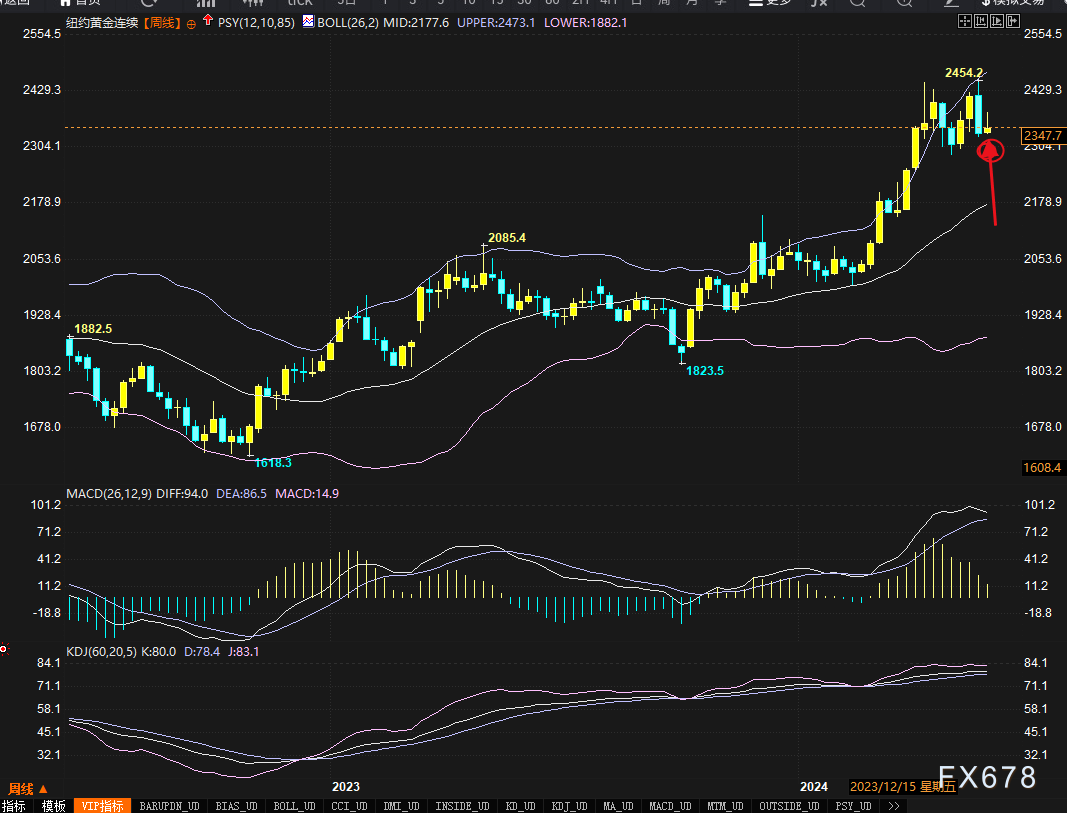Screen dimensions: 1067x813
Task: Click the red circled arrow annotation on chart
Action: click(x=989, y=151)
